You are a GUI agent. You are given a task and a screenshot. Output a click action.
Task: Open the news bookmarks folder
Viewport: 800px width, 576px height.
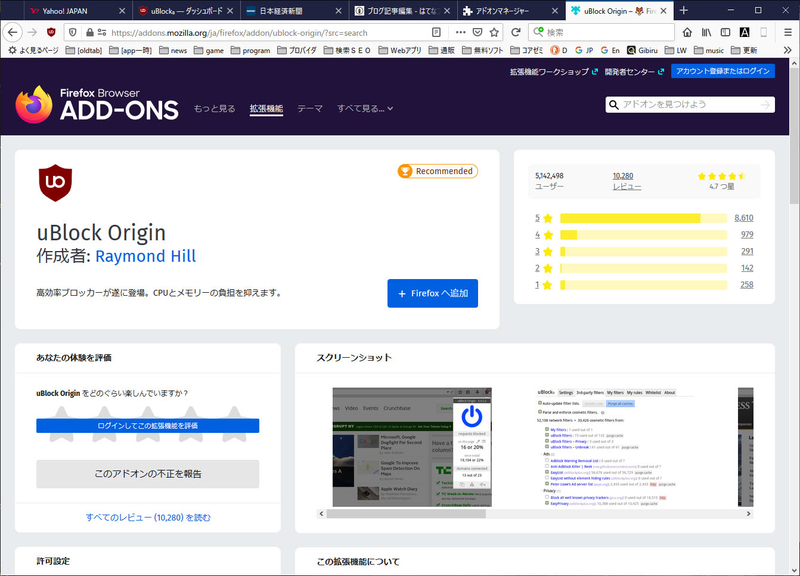tap(173, 50)
